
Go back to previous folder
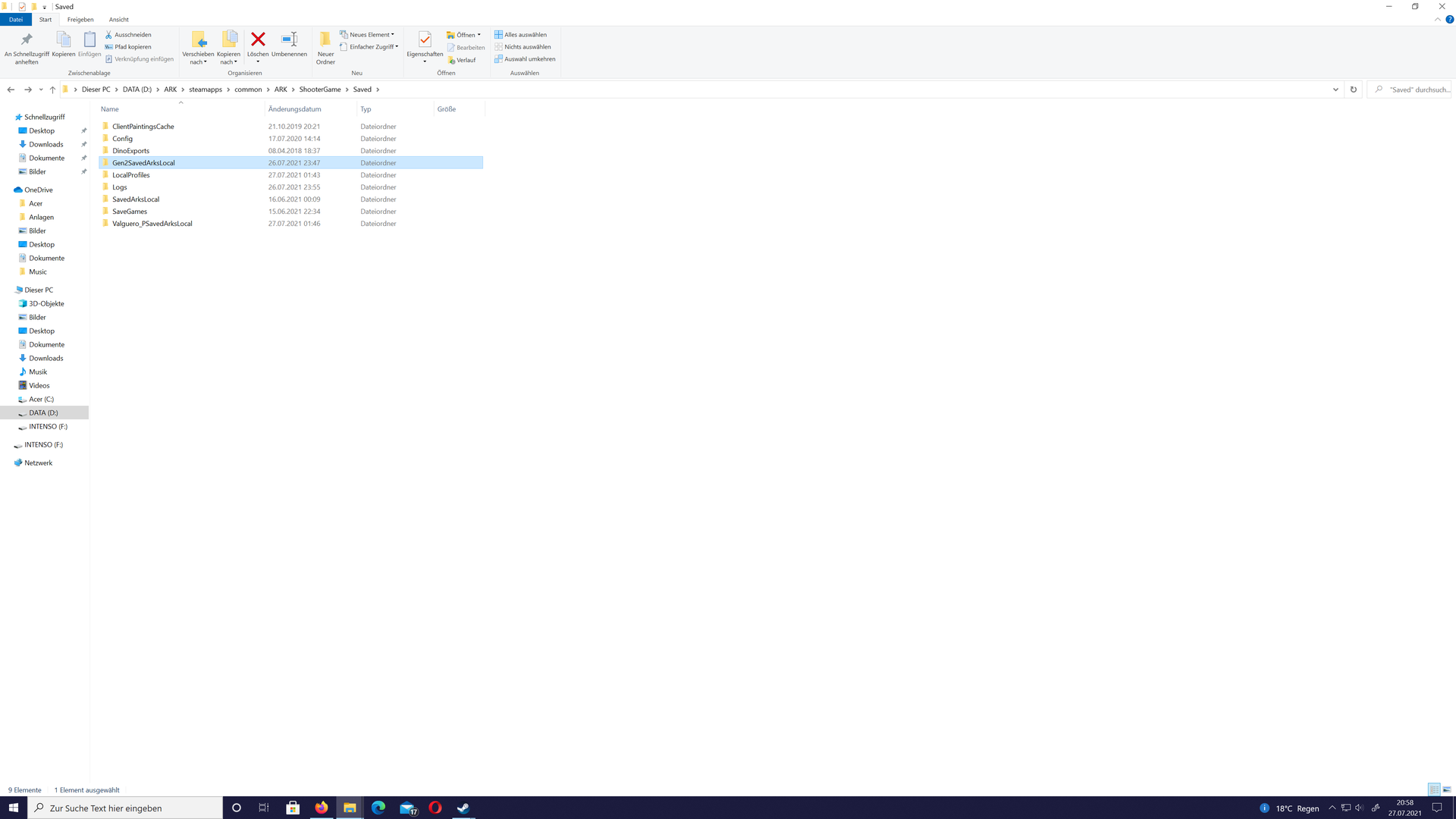(11, 89)
